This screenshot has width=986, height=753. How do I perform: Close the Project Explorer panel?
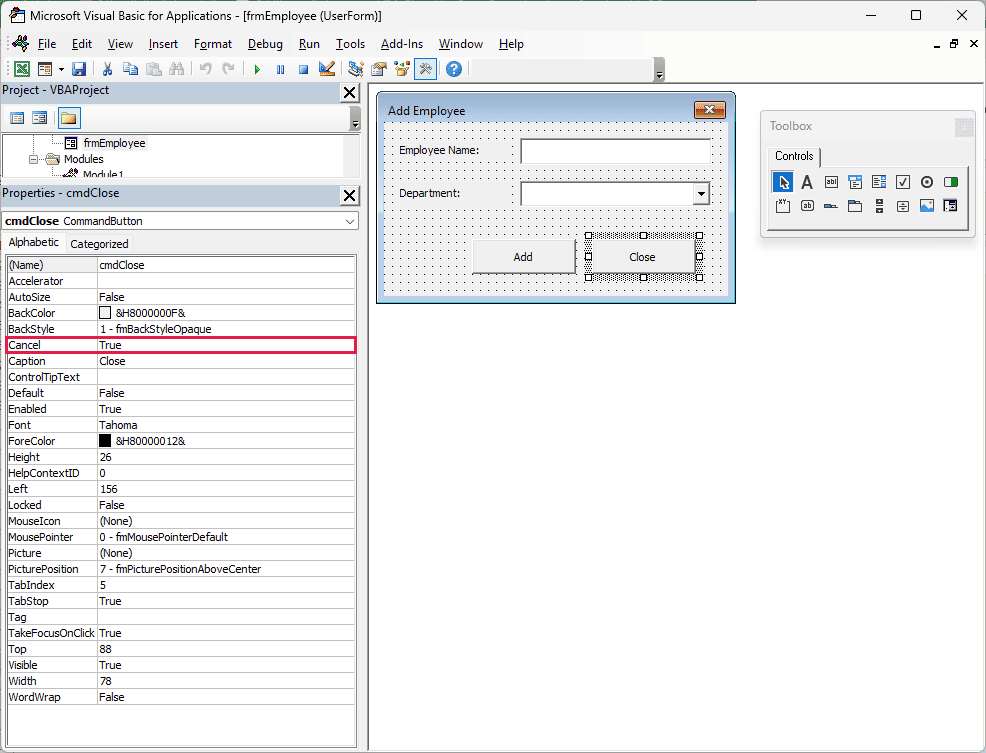350,93
